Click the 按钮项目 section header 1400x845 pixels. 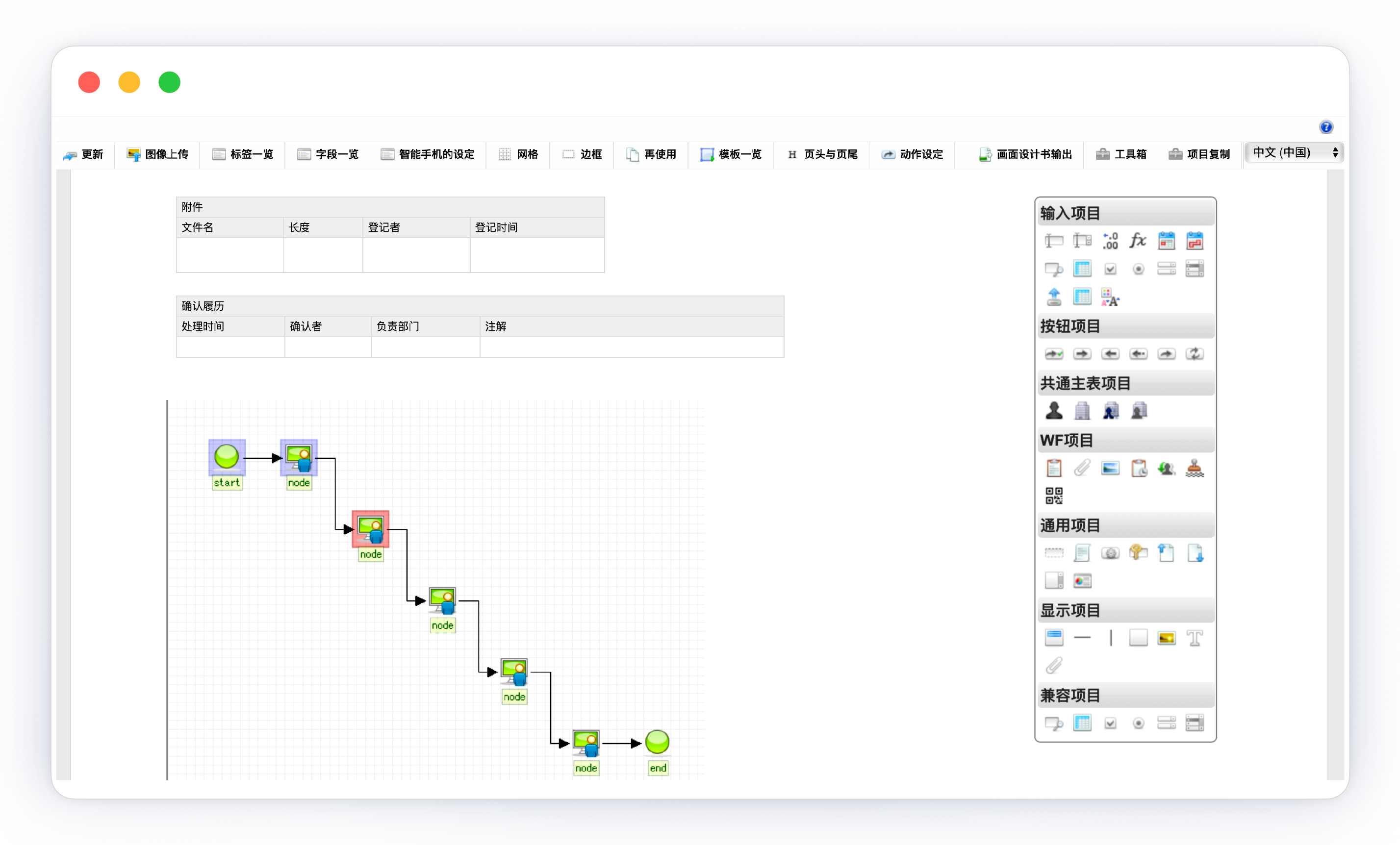(1125, 326)
